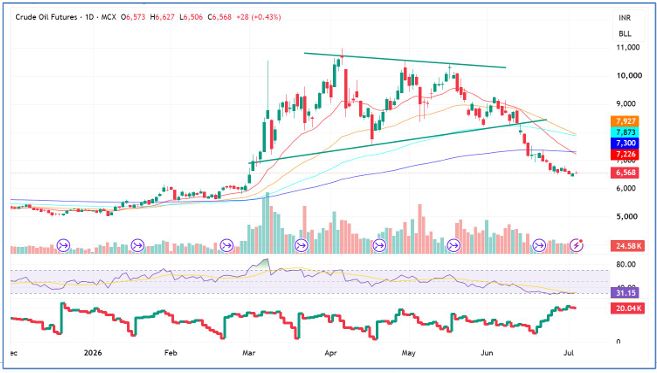Click the lightning event icon near July

point(577,245)
